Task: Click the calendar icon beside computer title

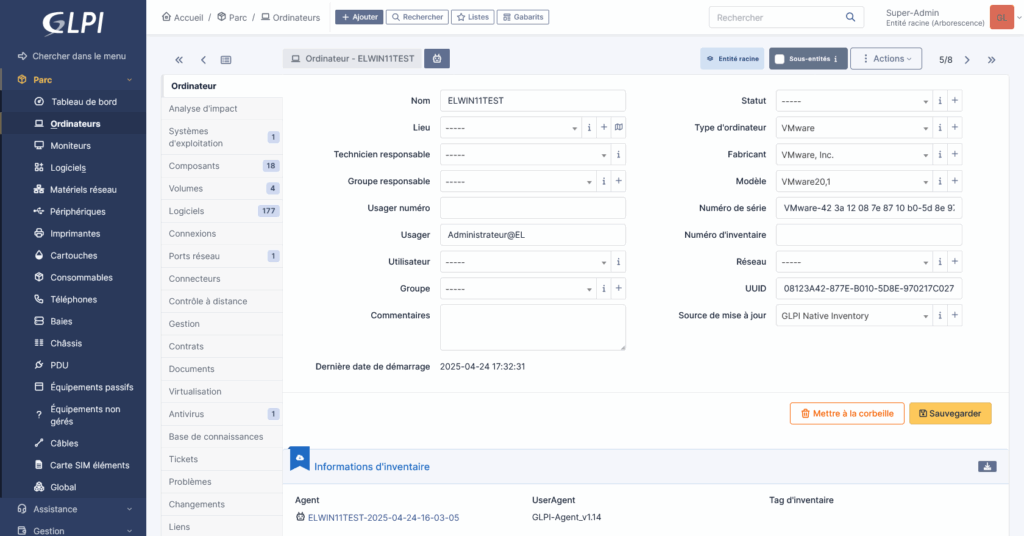Action: (438, 59)
